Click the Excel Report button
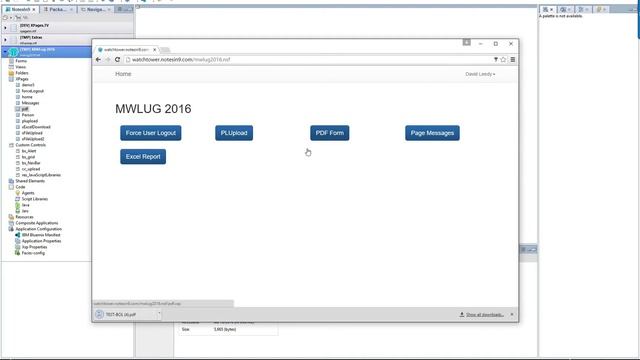 tap(143, 157)
